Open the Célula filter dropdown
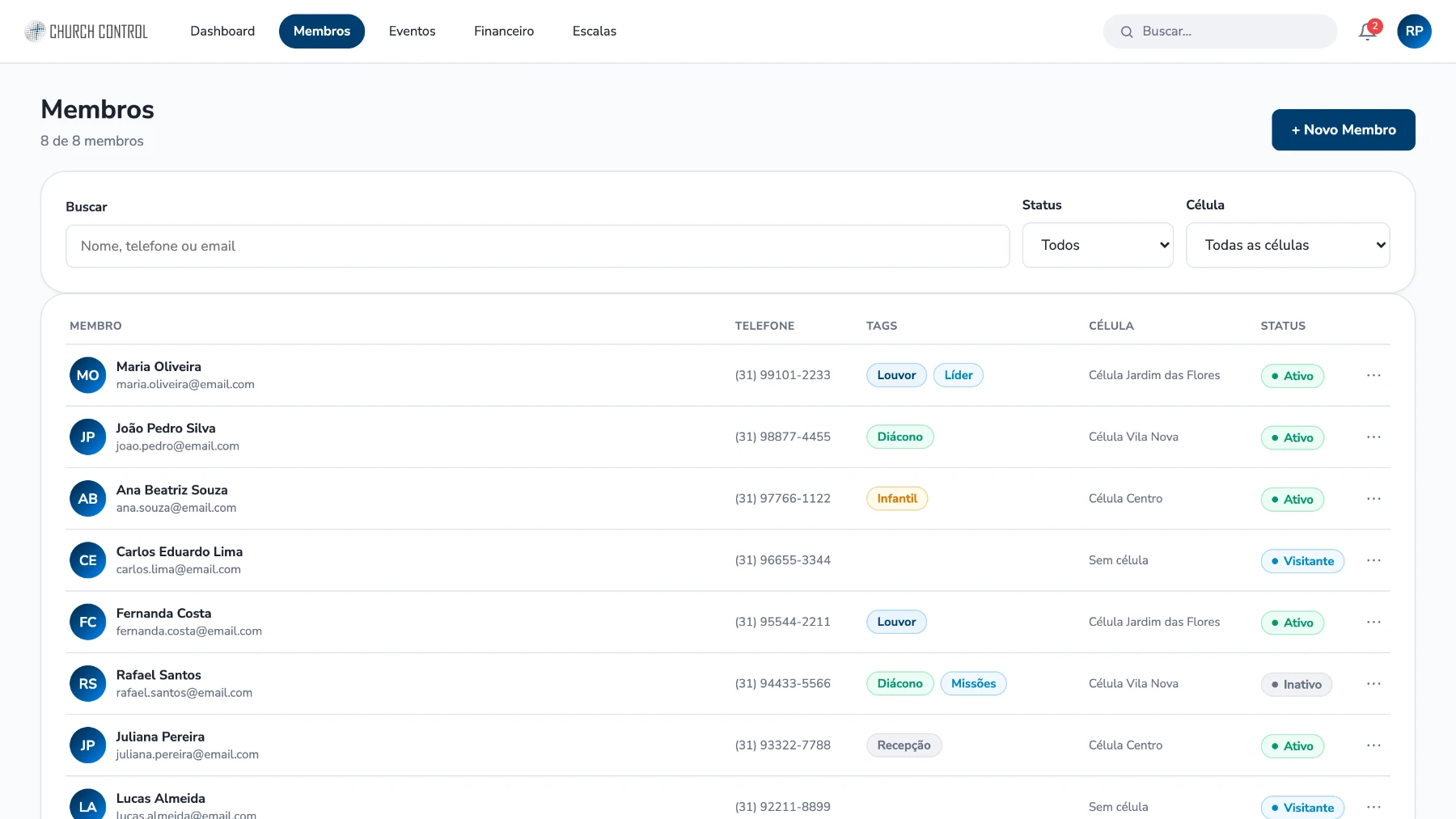This screenshot has height=819, width=1456. click(1288, 245)
